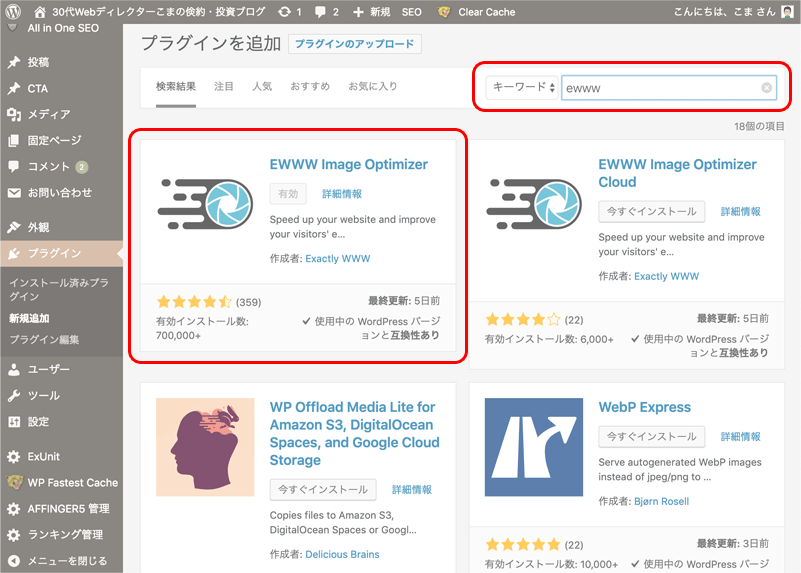Viewport: 801px width, 573px height.
Task: Install EWWW Image Optimizer Cloud with 今すぐインストール
Action: click(x=651, y=211)
